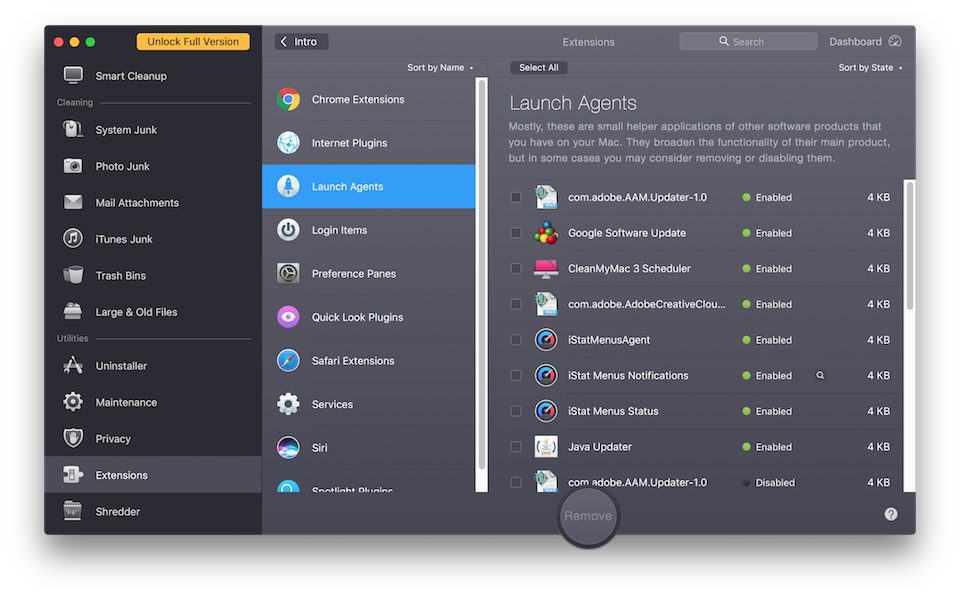This screenshot has width=960, height=598.
Task: Click the Launch Agents rocket icon
Action: [x=288, y=186]
